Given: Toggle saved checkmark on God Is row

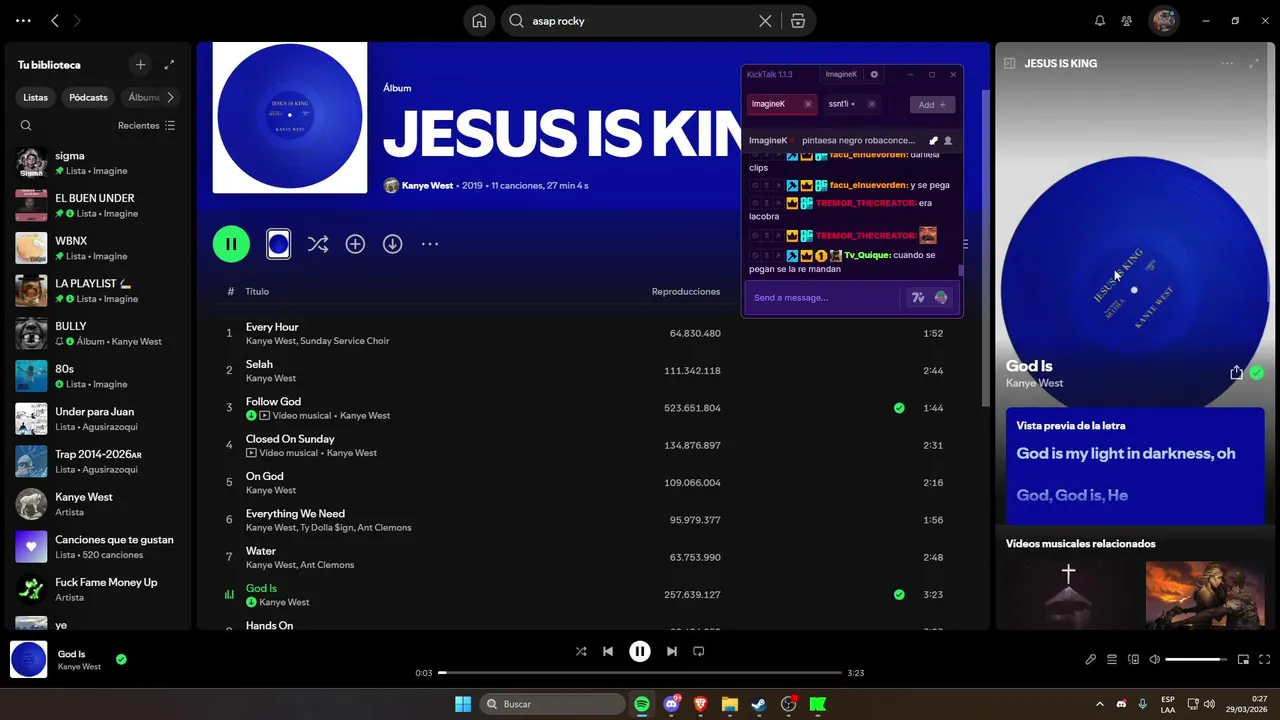Looking at the screenshot, I should click(x=899, y=595).
